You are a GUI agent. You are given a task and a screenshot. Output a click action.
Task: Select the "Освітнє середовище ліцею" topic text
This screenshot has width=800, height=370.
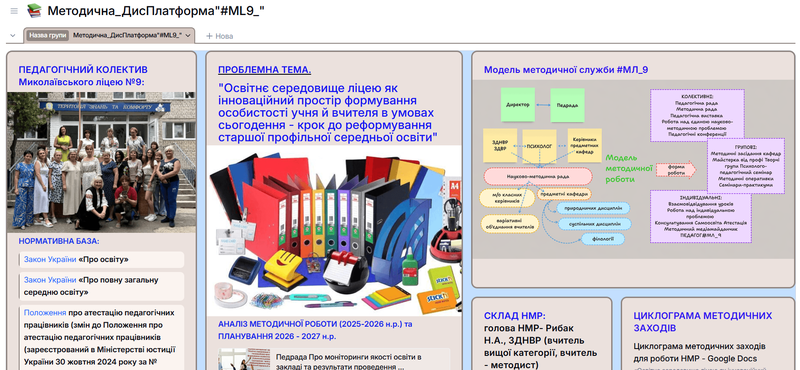click(329, 112)
